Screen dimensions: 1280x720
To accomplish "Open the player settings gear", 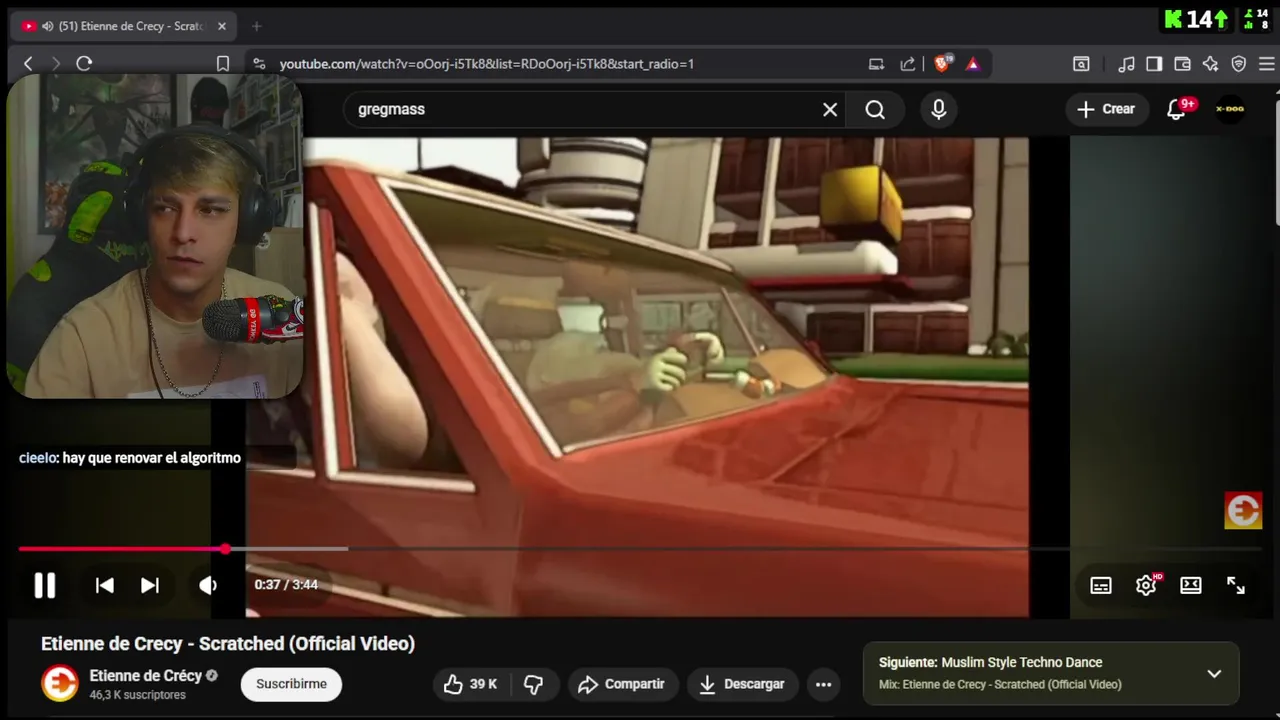I will (1146, 585).
